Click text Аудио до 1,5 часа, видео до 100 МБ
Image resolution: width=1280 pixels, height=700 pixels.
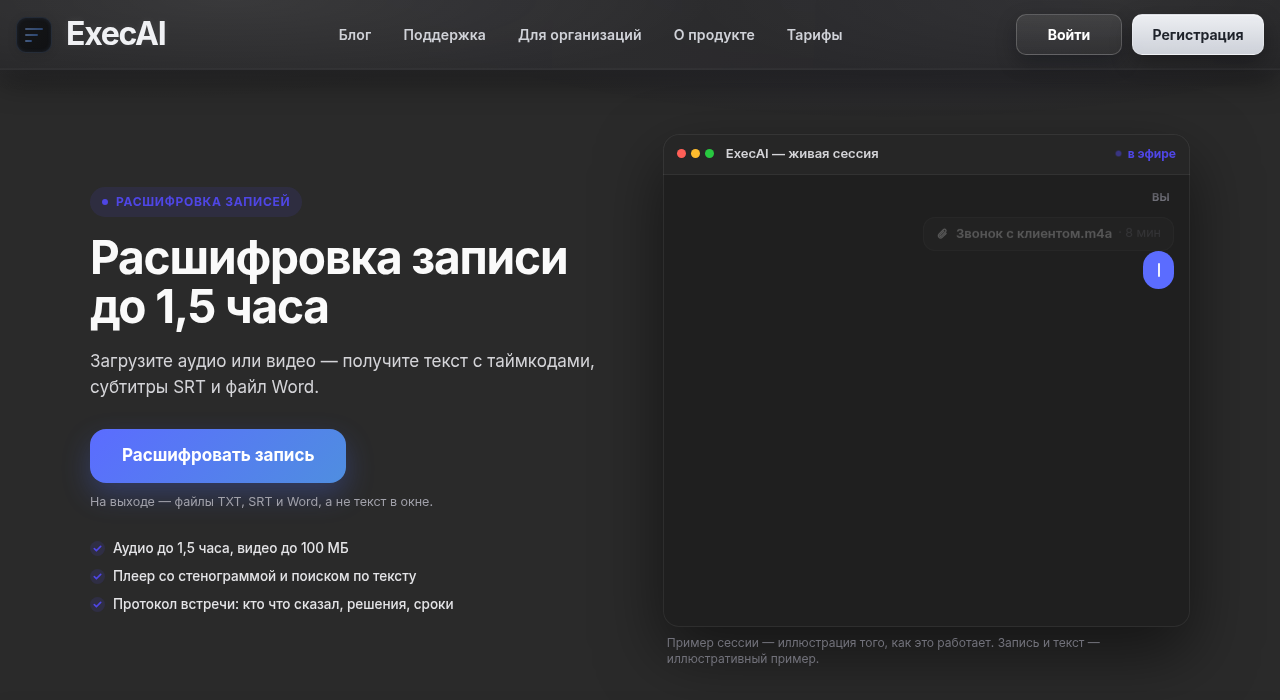[231, 548]
